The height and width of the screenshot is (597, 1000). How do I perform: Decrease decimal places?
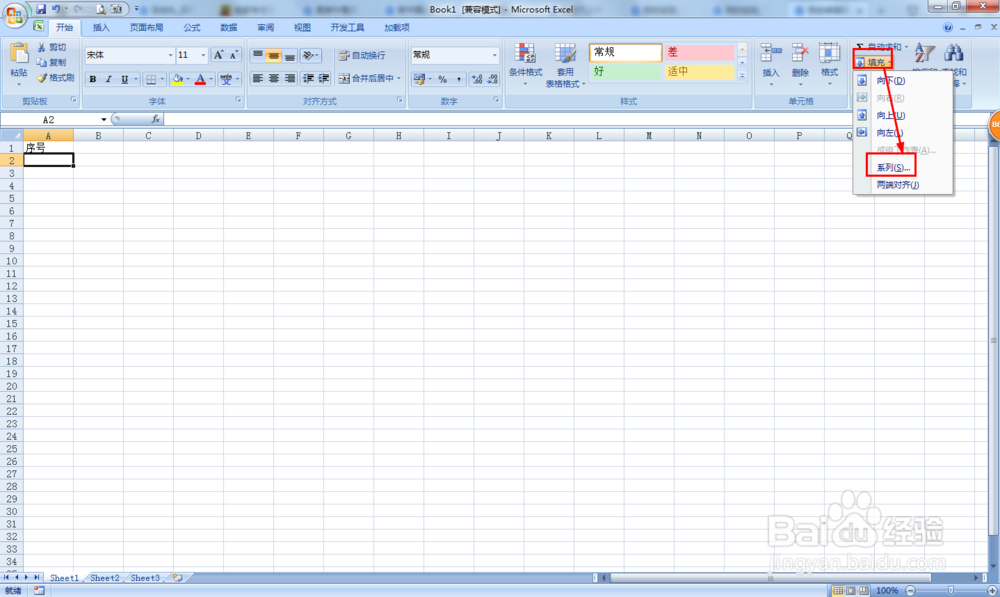(x=492, y=79)
